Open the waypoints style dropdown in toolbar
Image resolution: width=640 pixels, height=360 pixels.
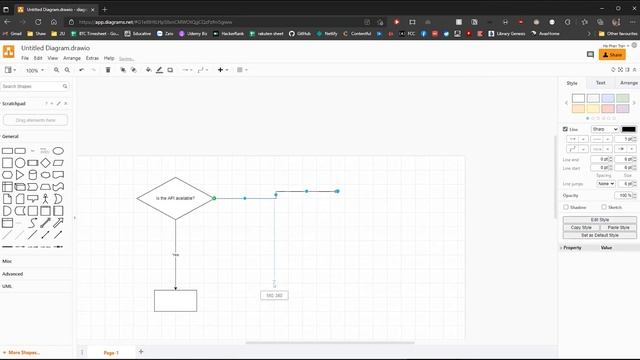coord(203,70)
